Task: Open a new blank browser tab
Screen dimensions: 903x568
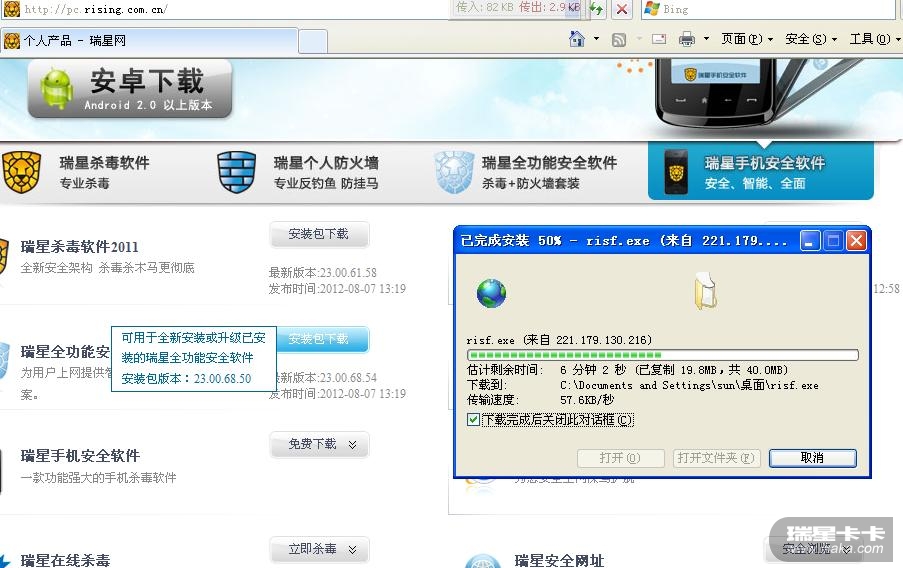Action: tap(313, 41)
